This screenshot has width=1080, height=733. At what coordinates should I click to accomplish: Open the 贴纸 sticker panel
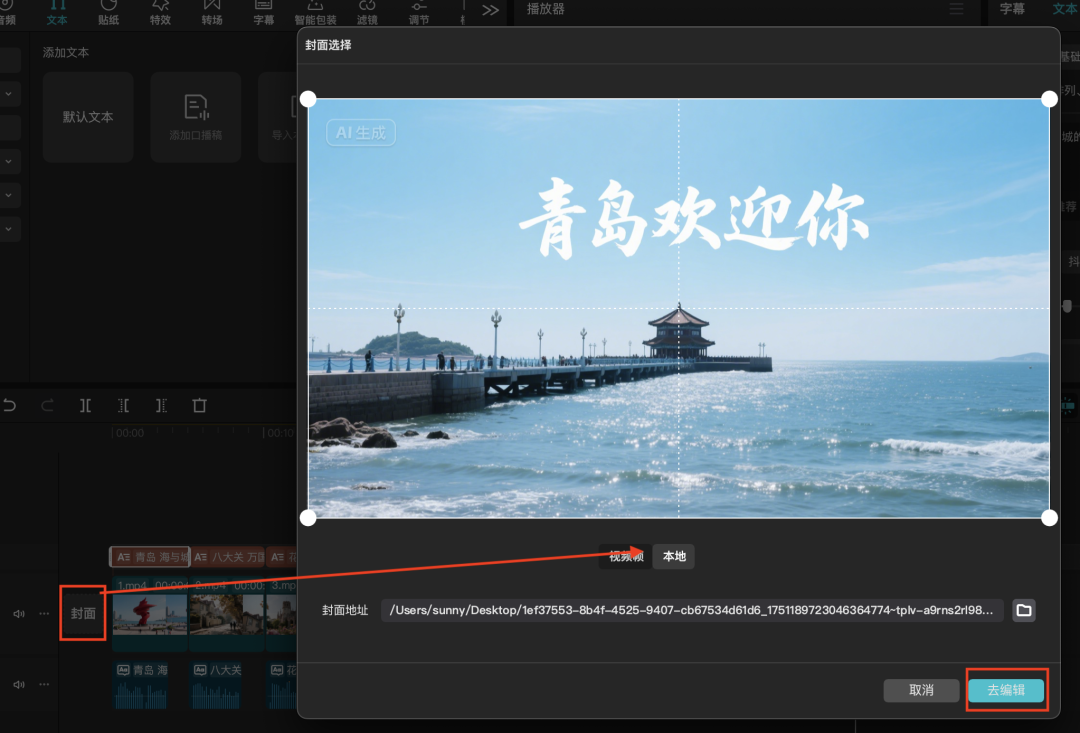[x=108, y=14]
